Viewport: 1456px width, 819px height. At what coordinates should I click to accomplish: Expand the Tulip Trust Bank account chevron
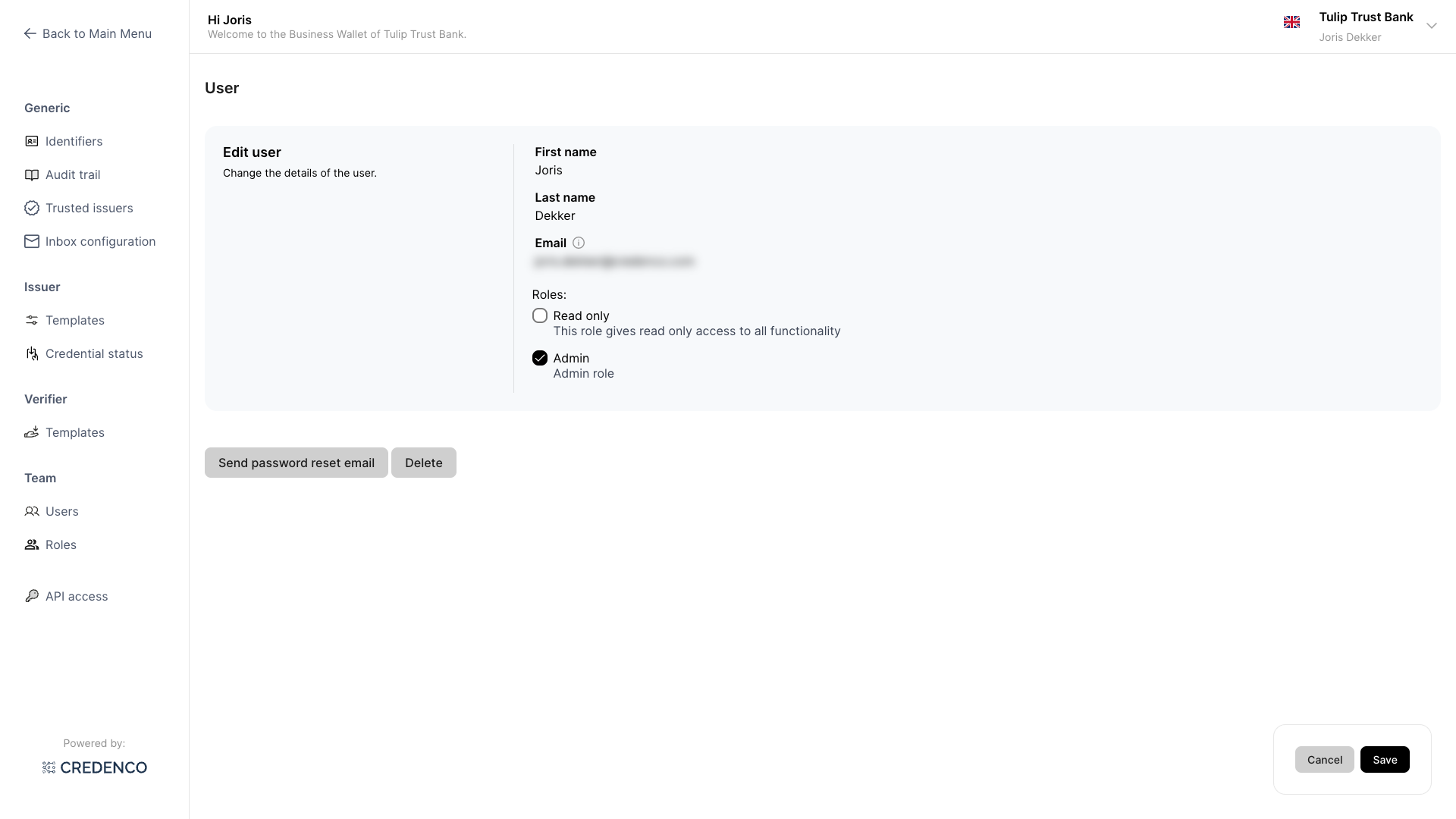click(x=1431, y=26)
